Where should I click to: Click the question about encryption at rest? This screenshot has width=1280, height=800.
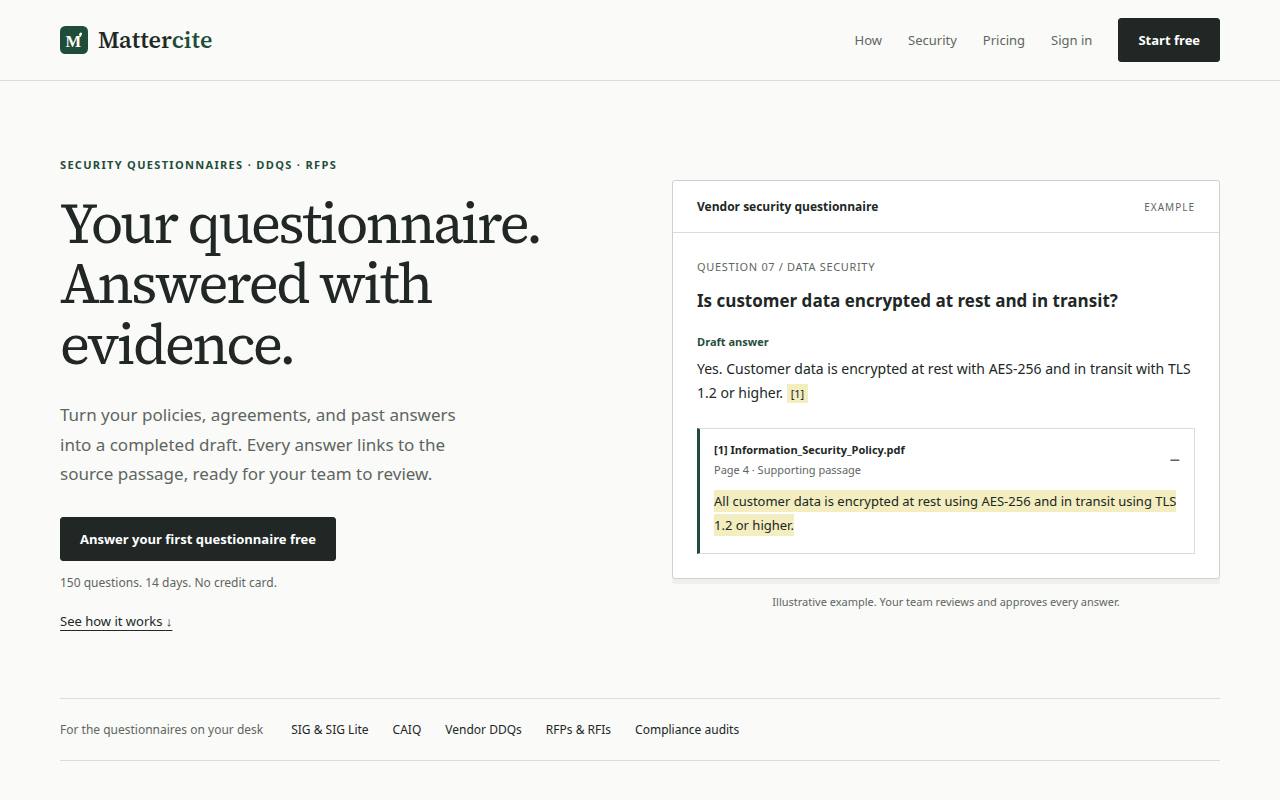click(x=907, y=301)
